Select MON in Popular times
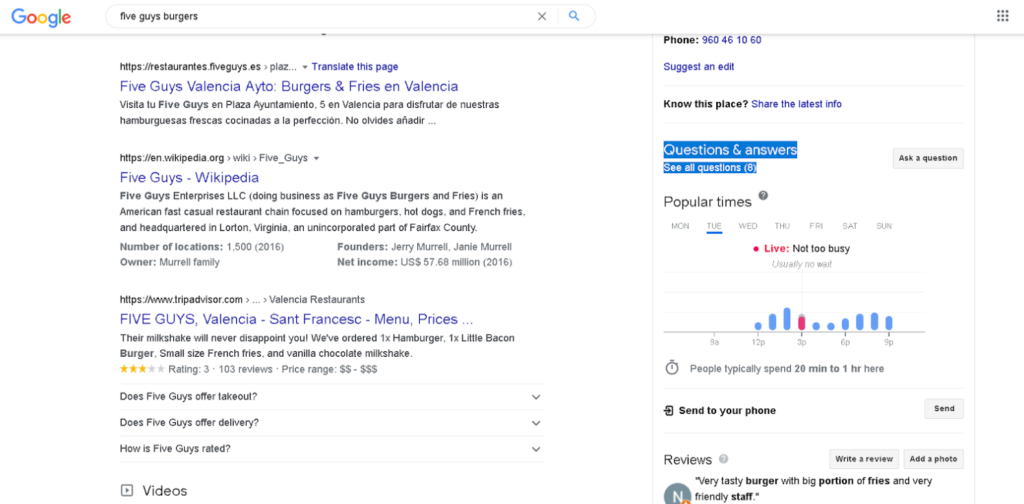This screenshot has width=1024, height=504. click(x=680, y=226)
